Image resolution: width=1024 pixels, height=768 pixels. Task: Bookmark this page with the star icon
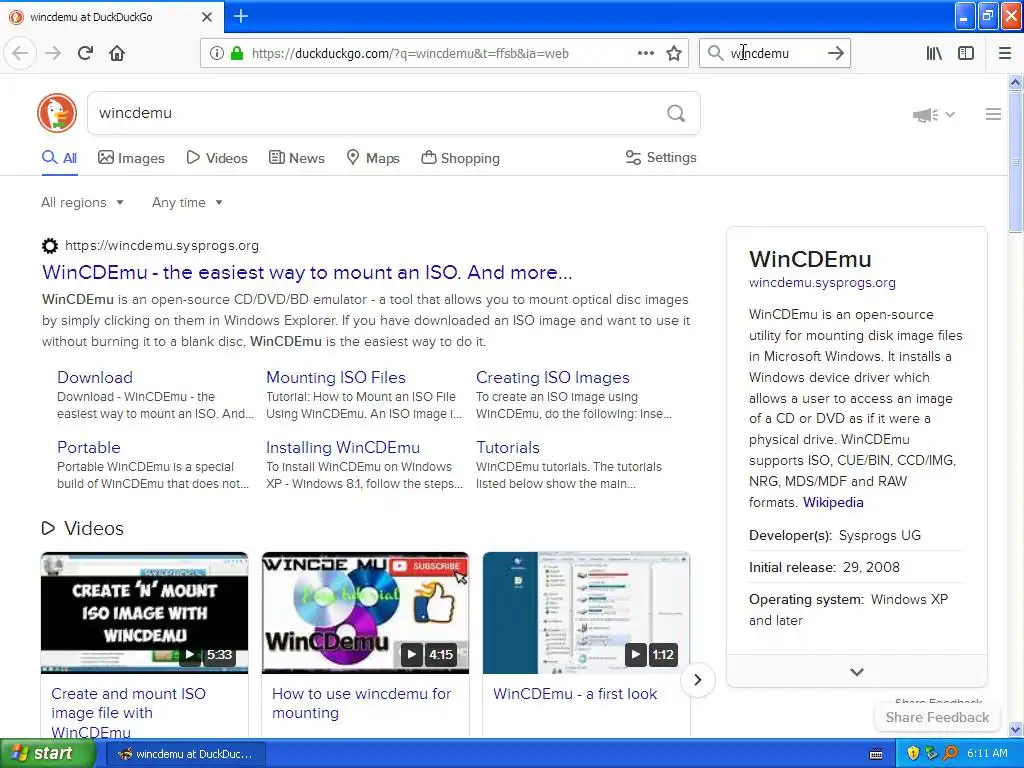pyautogui.click(x=674, y=53)
